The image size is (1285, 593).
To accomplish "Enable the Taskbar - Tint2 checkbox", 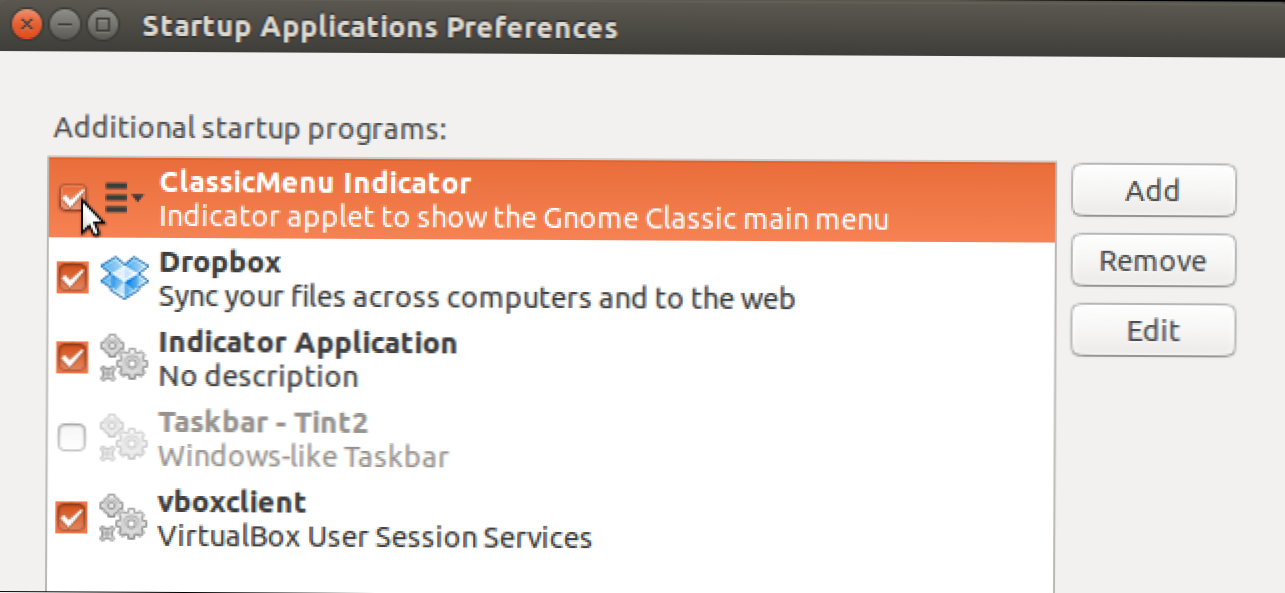I will (x=72, y=438).
